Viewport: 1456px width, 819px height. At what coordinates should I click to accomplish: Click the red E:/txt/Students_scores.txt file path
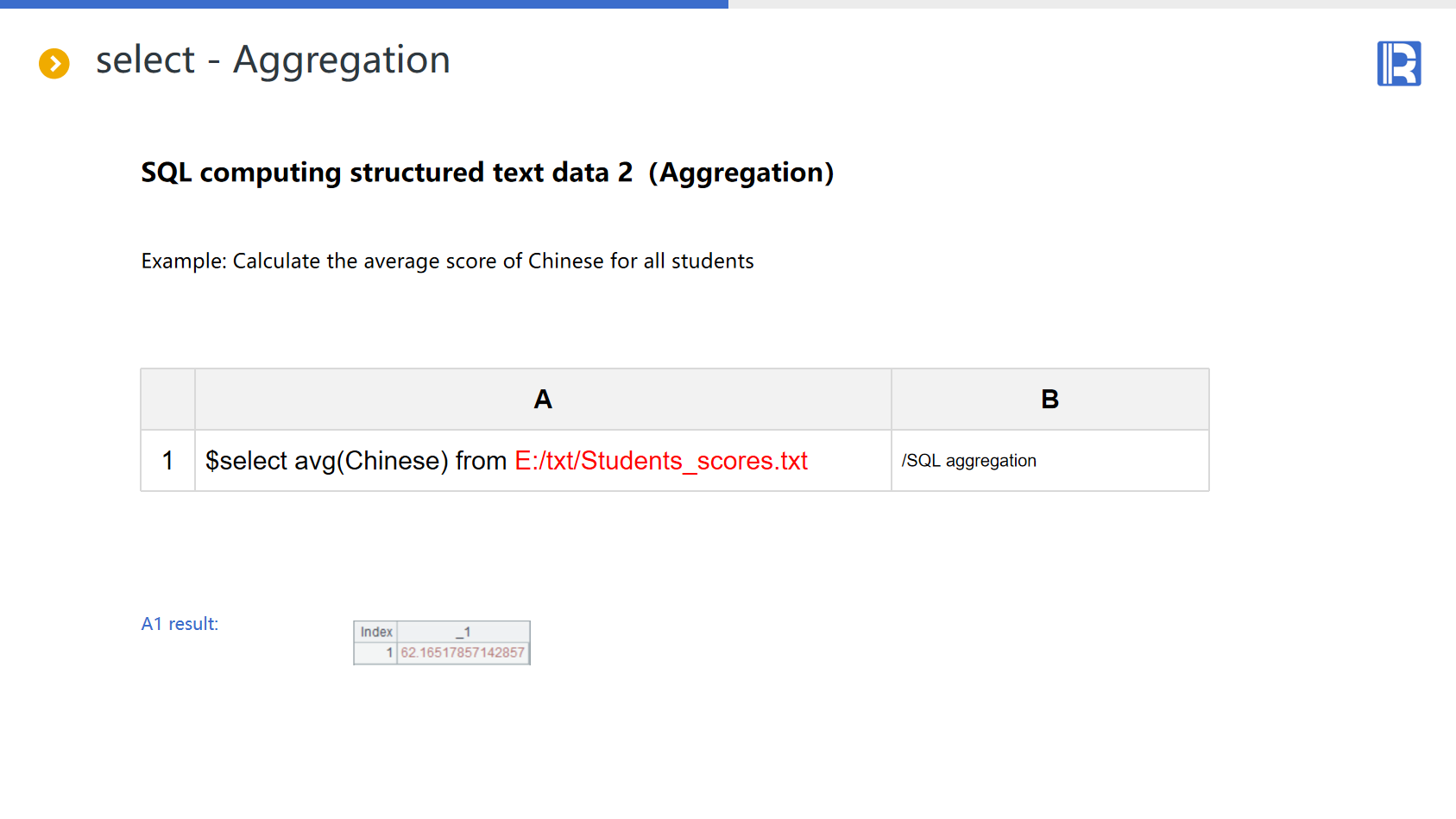point(660,461)
